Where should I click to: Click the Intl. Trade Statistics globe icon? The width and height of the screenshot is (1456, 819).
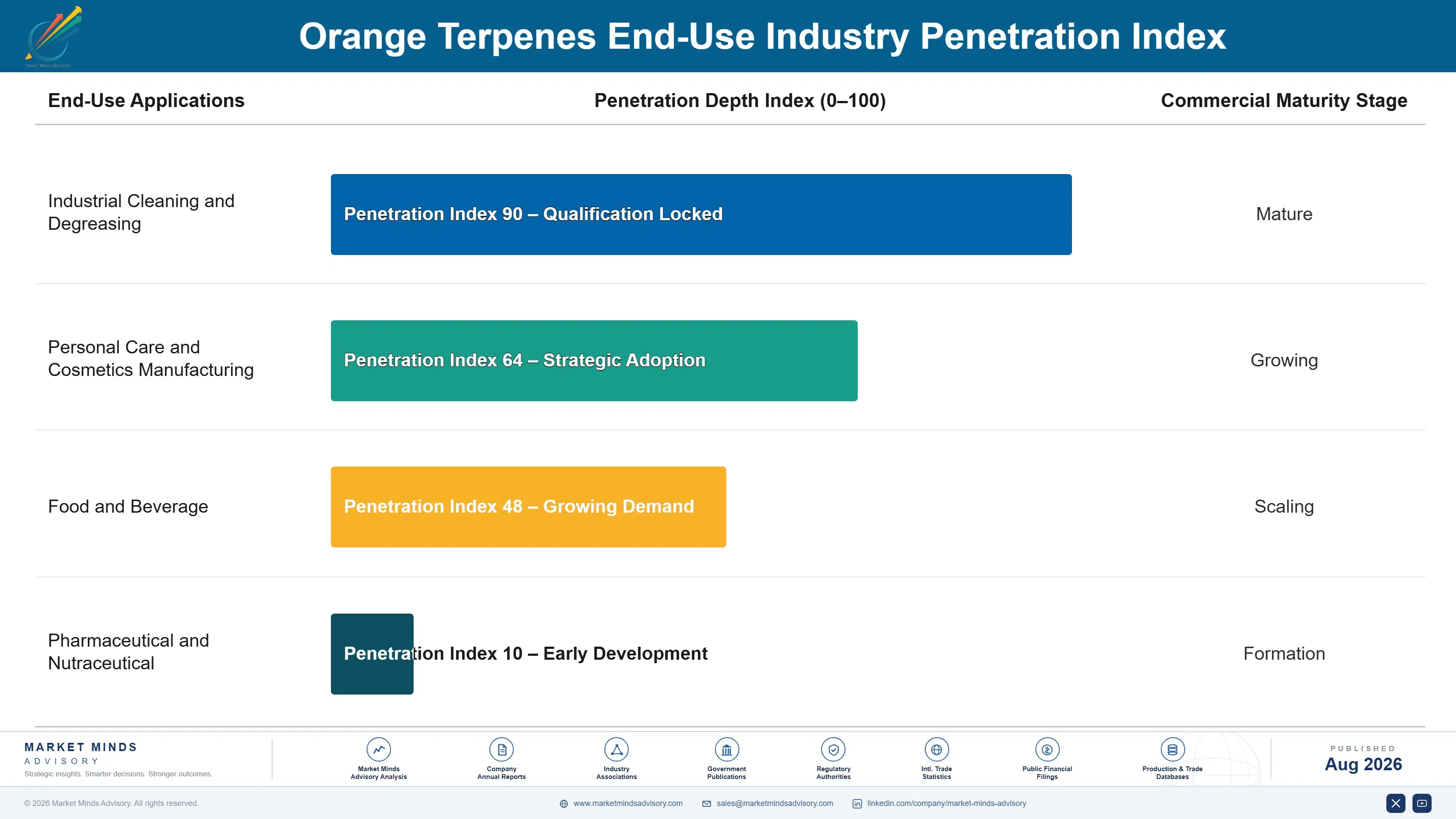pos(937,749)
